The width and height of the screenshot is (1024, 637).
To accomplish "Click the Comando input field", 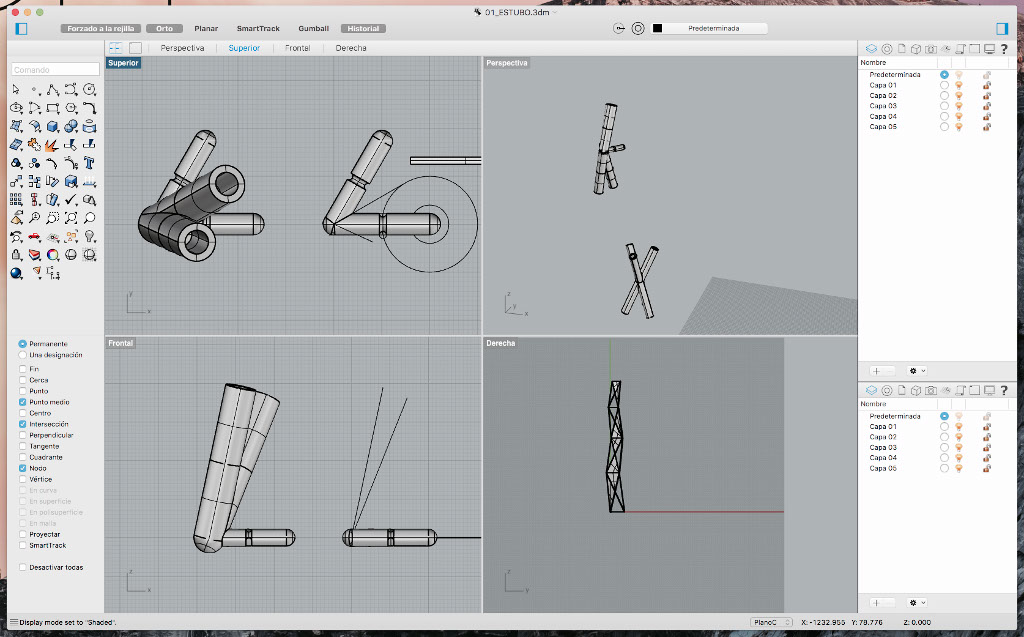I will tap(55, 70).
